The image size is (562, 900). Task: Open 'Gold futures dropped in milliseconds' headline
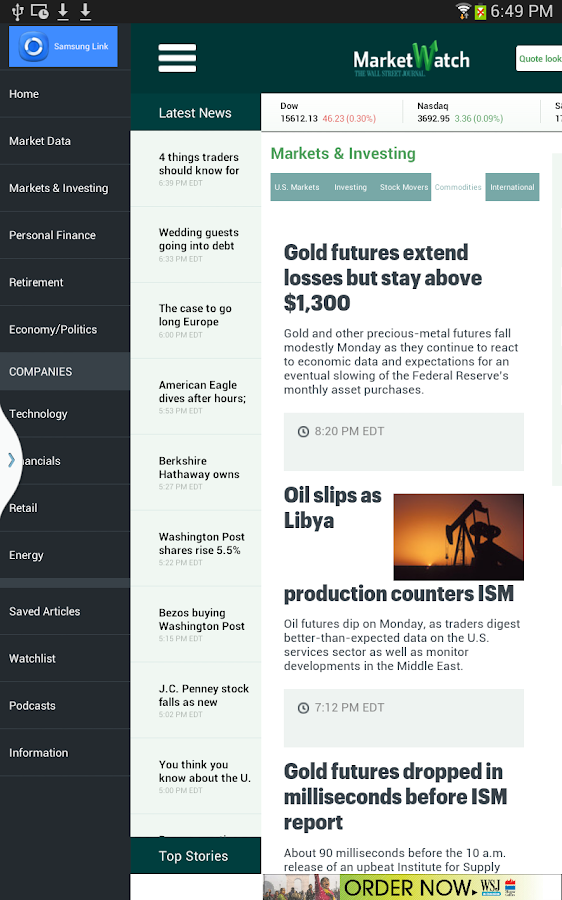click(x=396, y=797)
